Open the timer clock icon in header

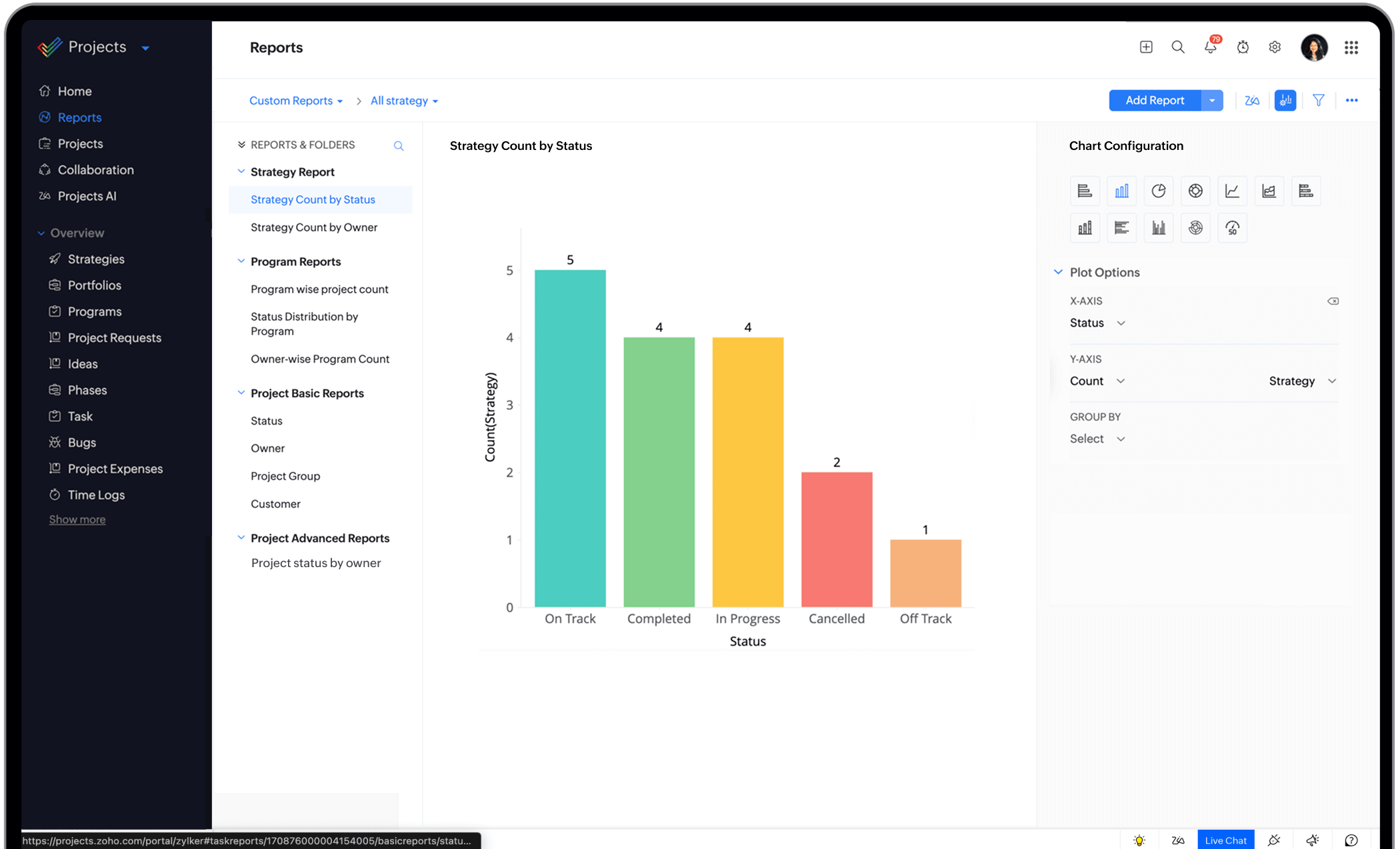coord(1243,47)
